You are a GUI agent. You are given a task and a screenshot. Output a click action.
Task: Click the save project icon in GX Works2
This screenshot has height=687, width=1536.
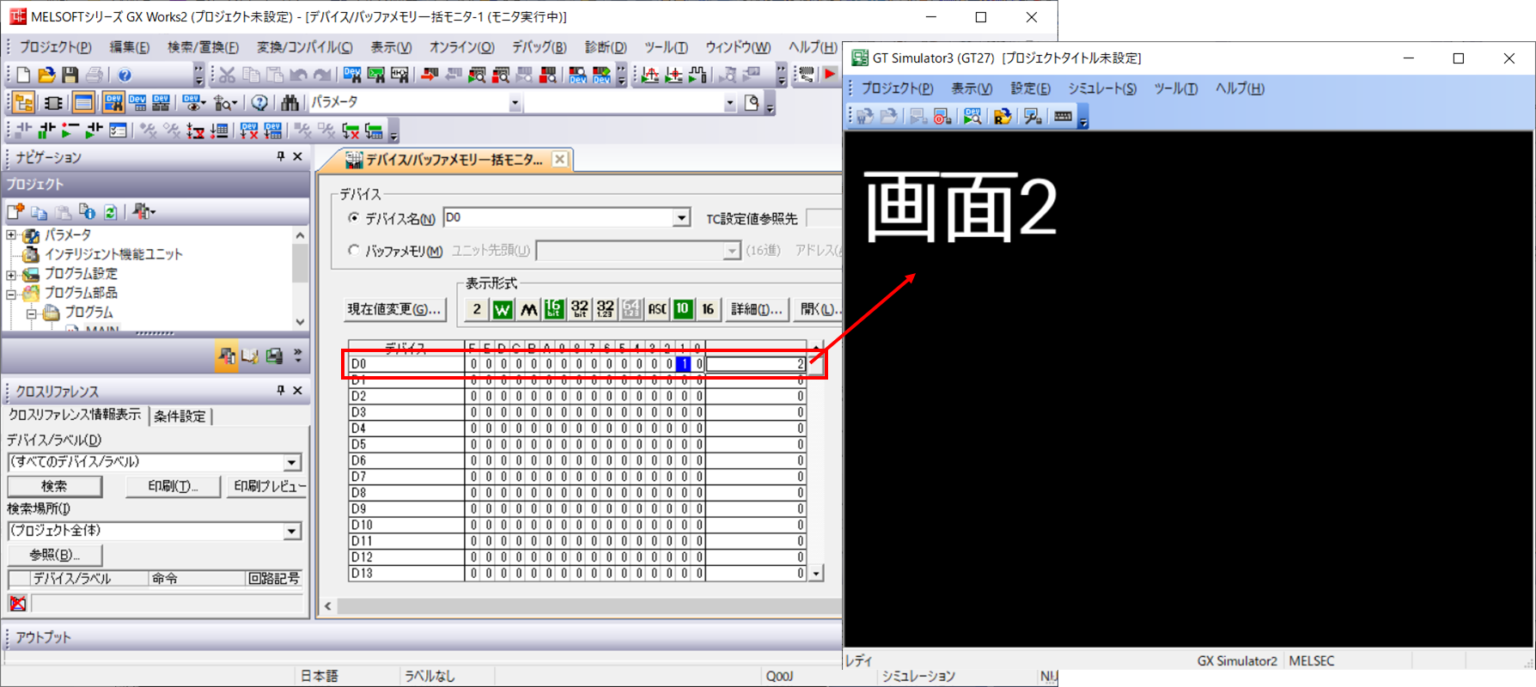pyautogui.click(x=69, y=73)
